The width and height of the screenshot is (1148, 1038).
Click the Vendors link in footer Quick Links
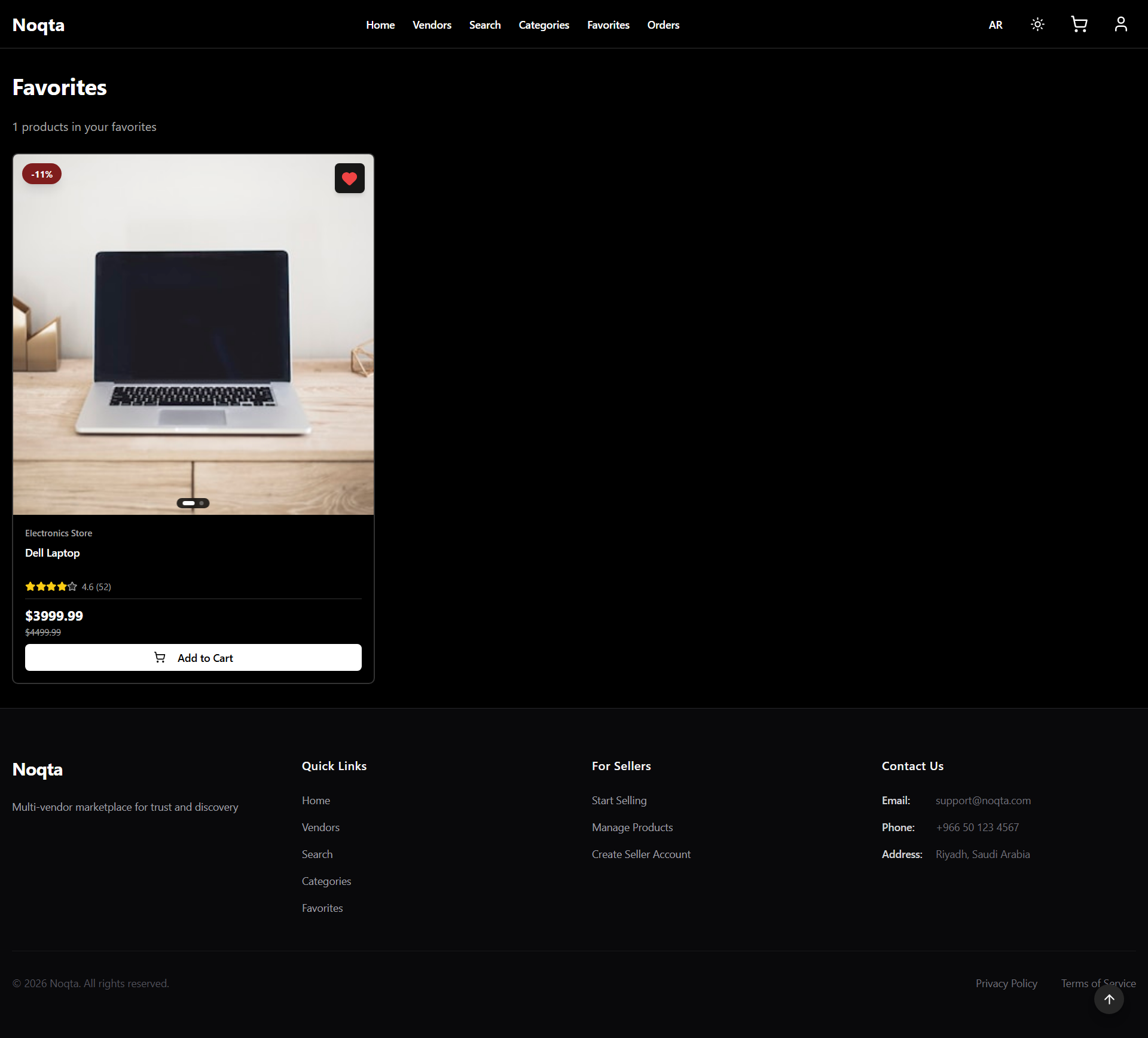point(320,828)
